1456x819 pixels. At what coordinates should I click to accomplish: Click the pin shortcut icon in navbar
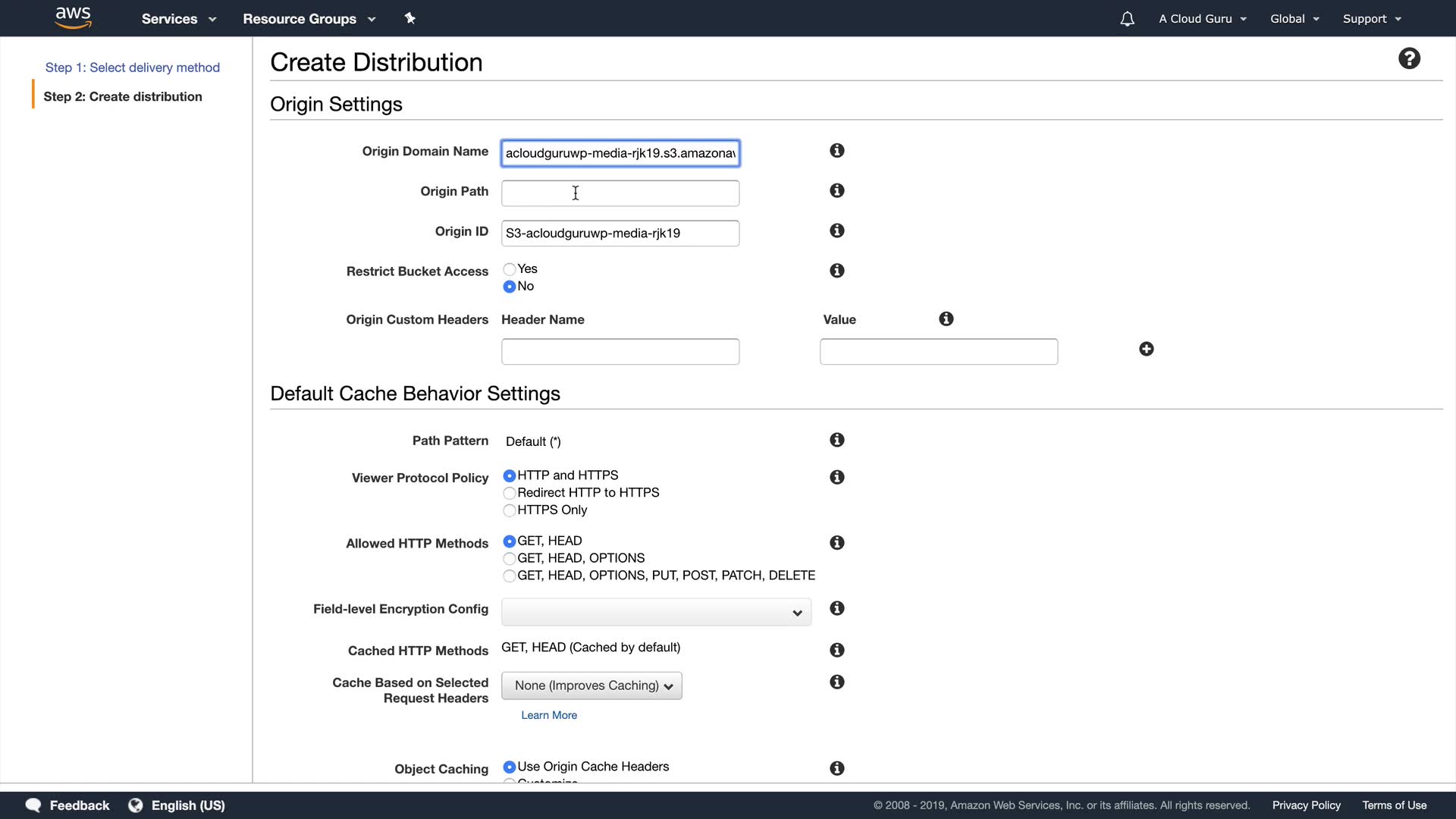[x=410, y=18]
